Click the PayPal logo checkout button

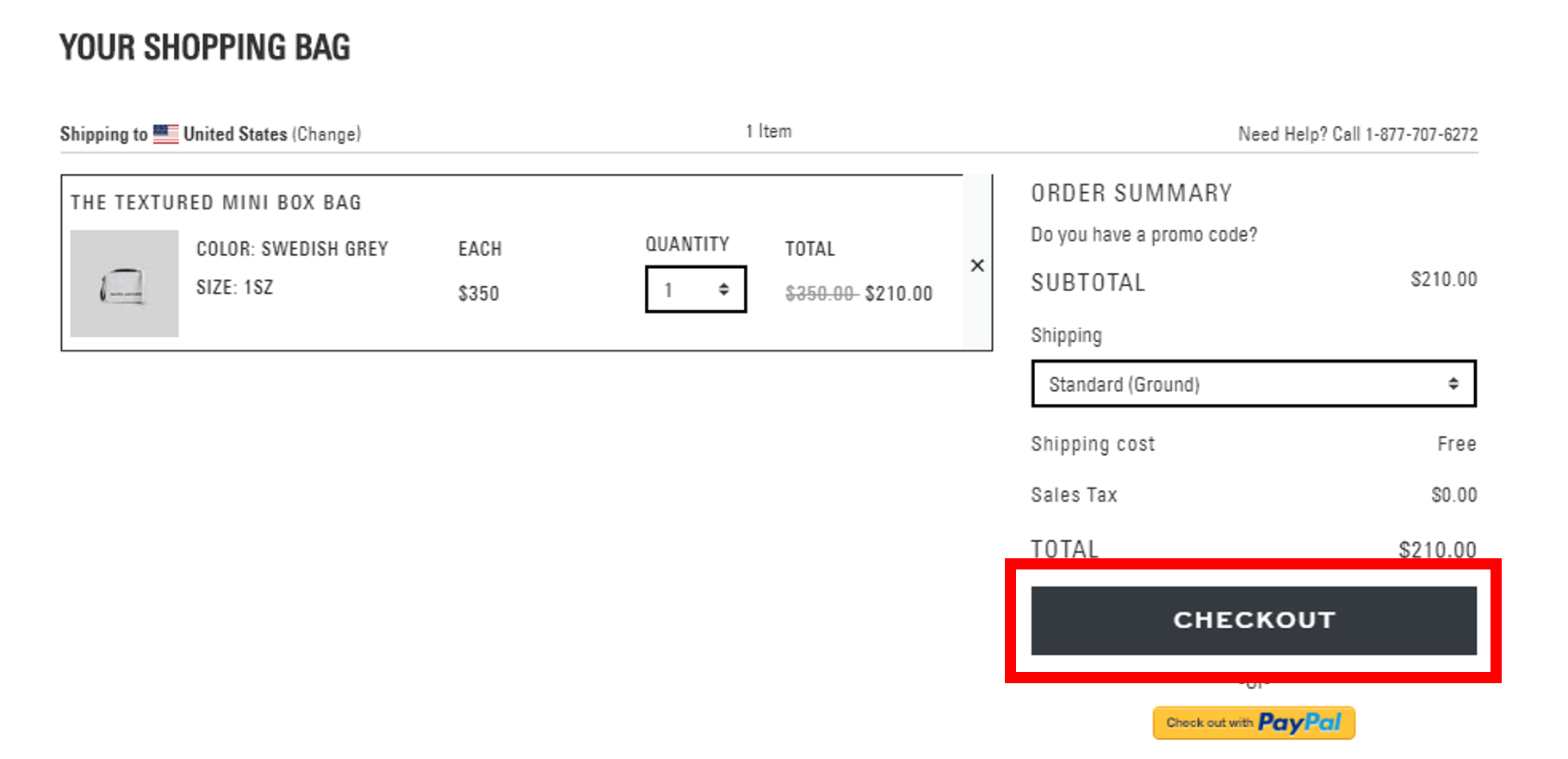tap(1254, 723)
